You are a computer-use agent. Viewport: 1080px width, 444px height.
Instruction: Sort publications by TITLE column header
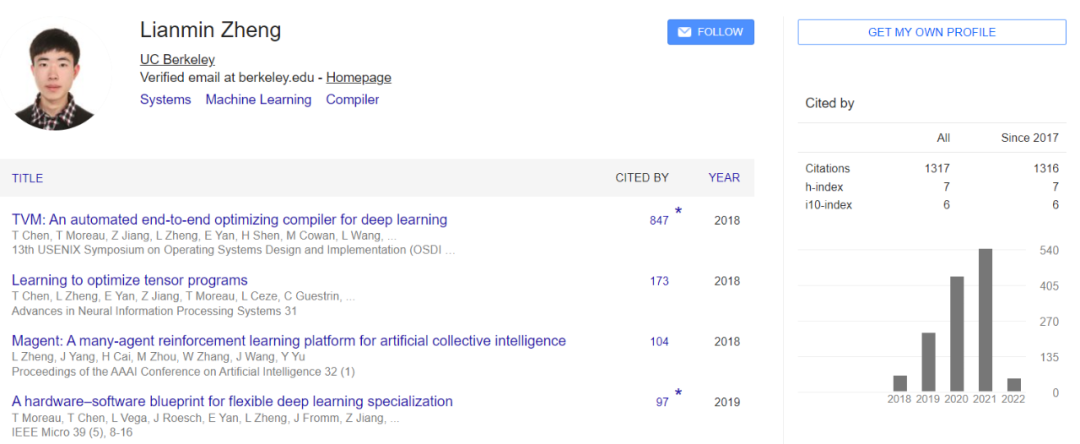pos(28,178)
